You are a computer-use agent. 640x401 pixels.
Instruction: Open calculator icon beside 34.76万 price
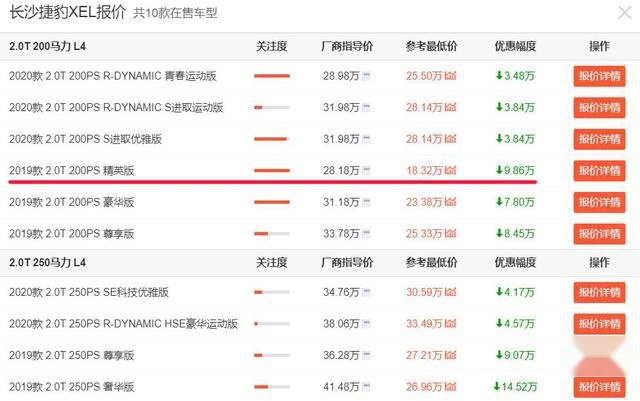coord(366,292)
